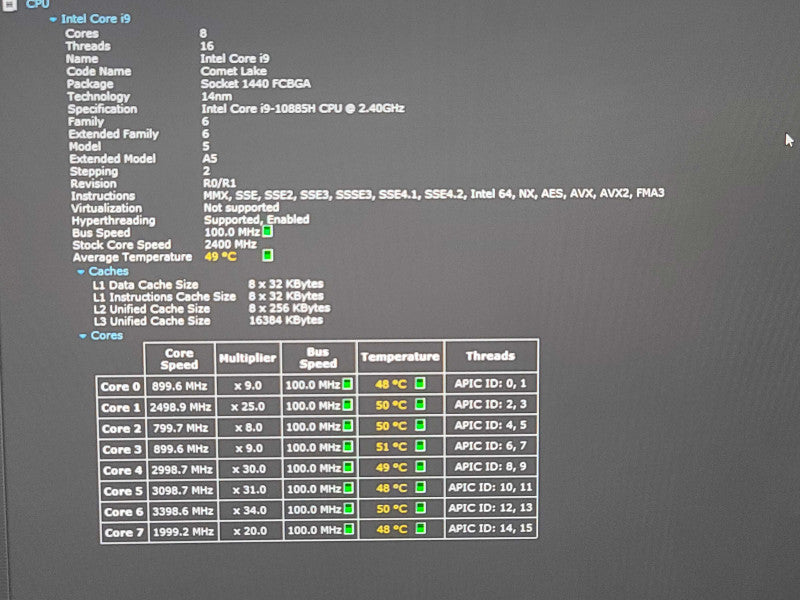
Task: Click the Virtualization row label
Action: click(107, 208)
